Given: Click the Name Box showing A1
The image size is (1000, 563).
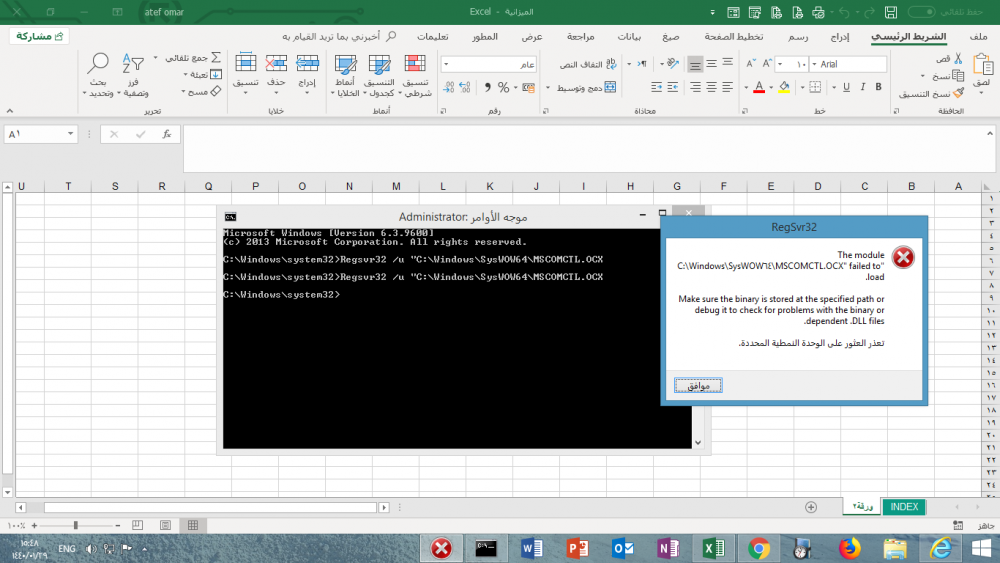Looking at the screenshot, I should (x=40, y=134).
